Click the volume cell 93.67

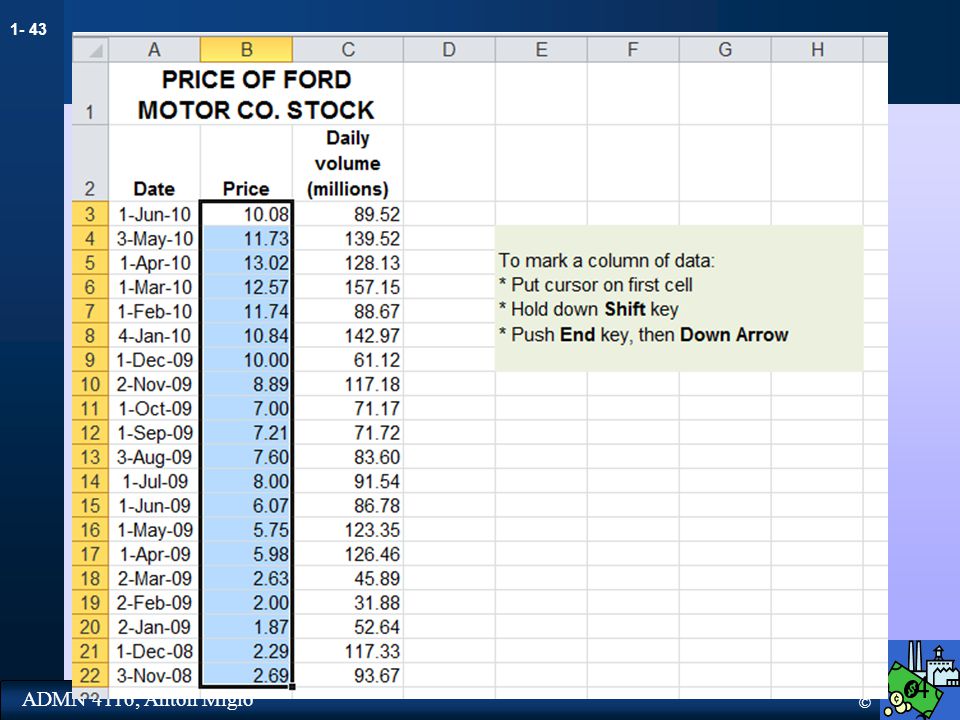(348, 675)
